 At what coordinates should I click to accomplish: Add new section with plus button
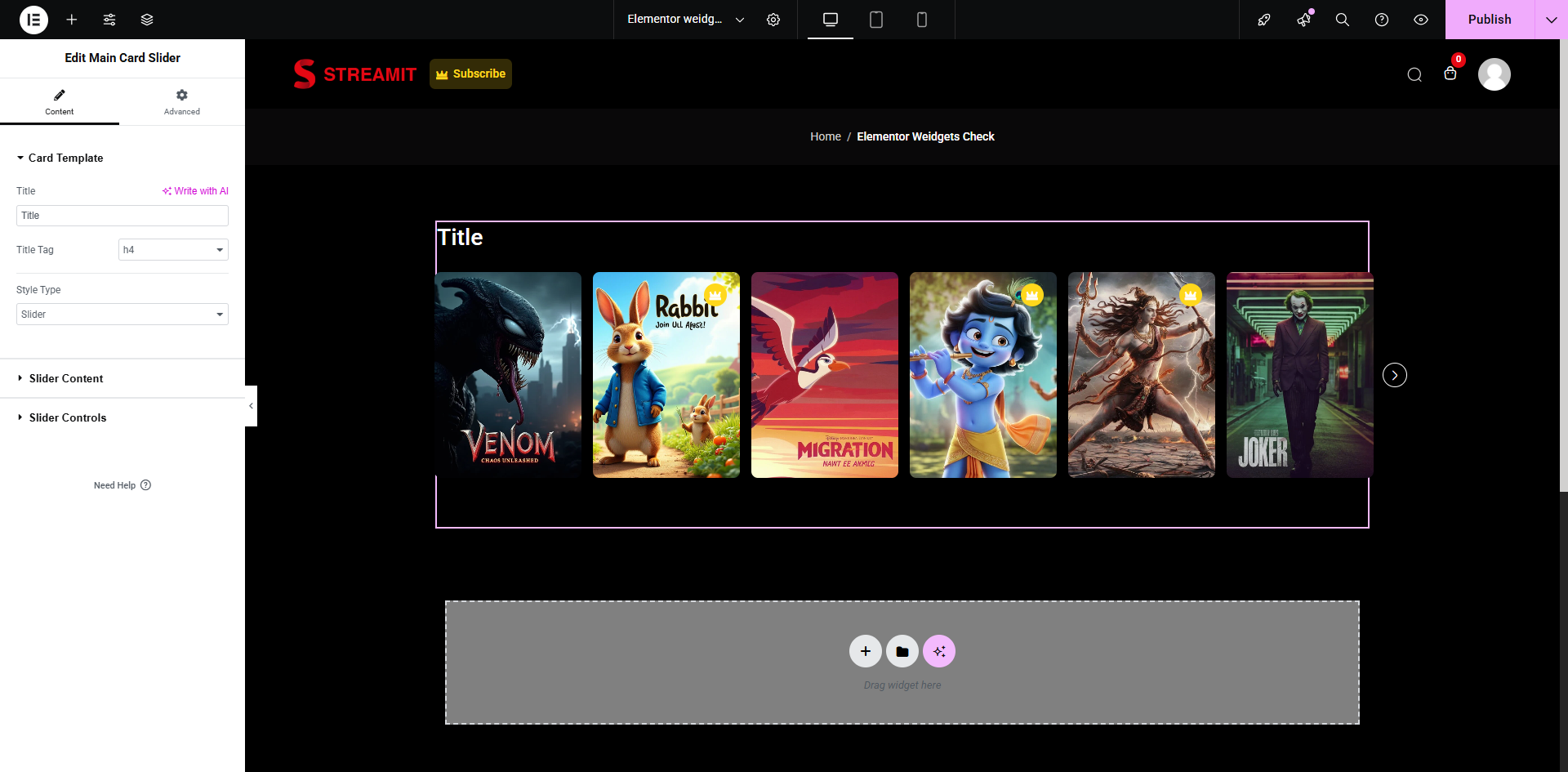[x=866, y=651]
